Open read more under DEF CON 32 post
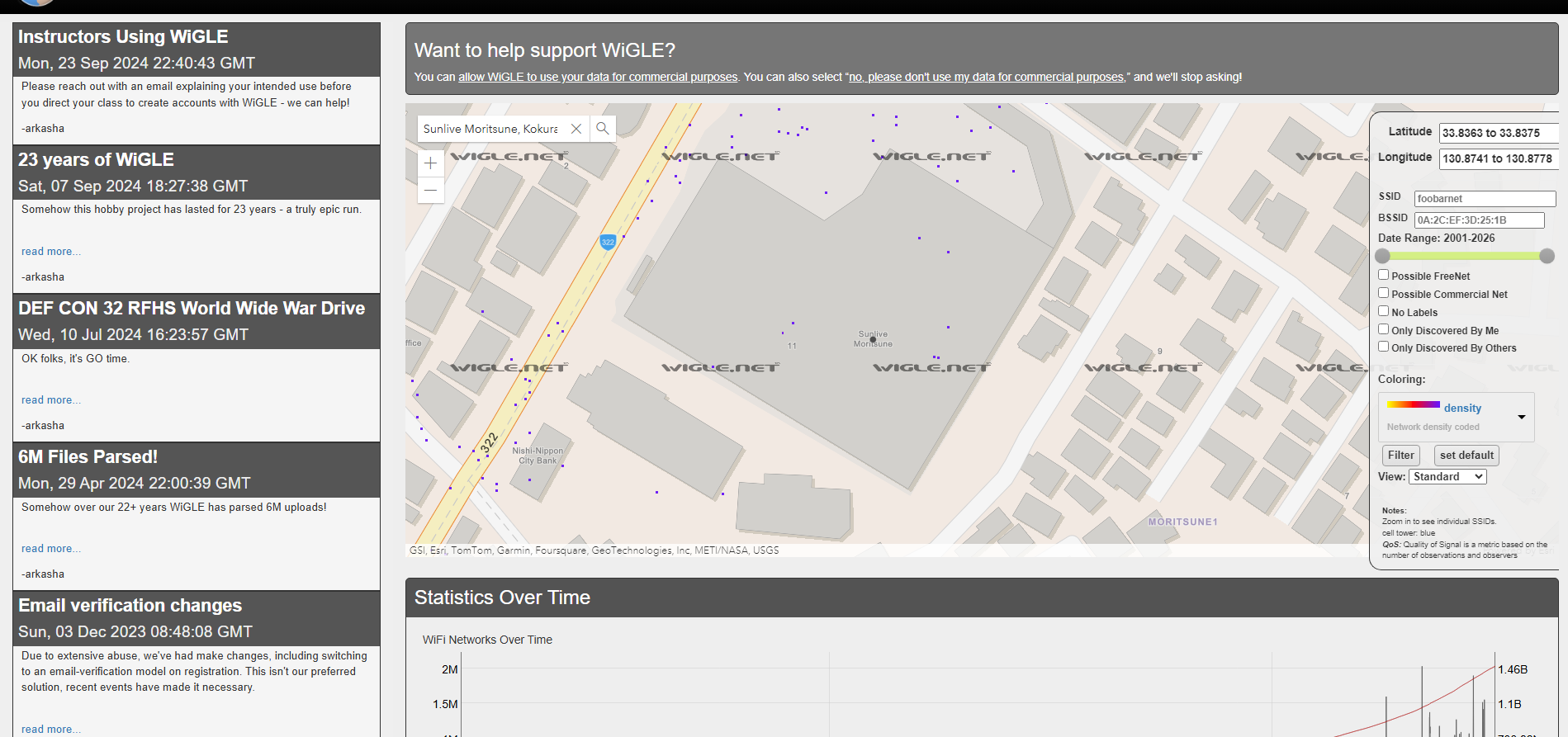The height and width of the screenshot is (737, 1568). click(x=51, y=400)
